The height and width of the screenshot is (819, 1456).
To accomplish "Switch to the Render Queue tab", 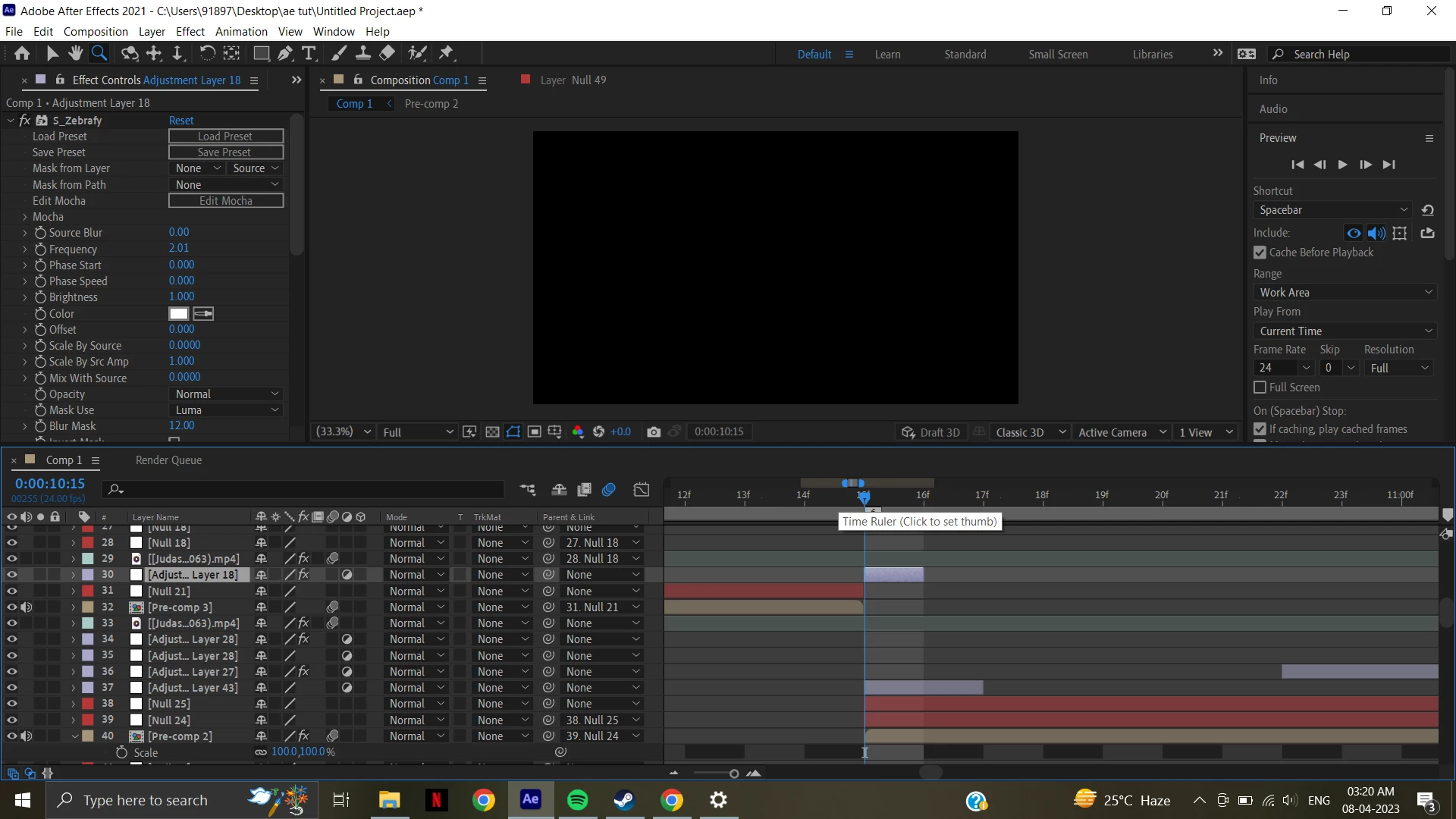I will [x=168, y=460].
